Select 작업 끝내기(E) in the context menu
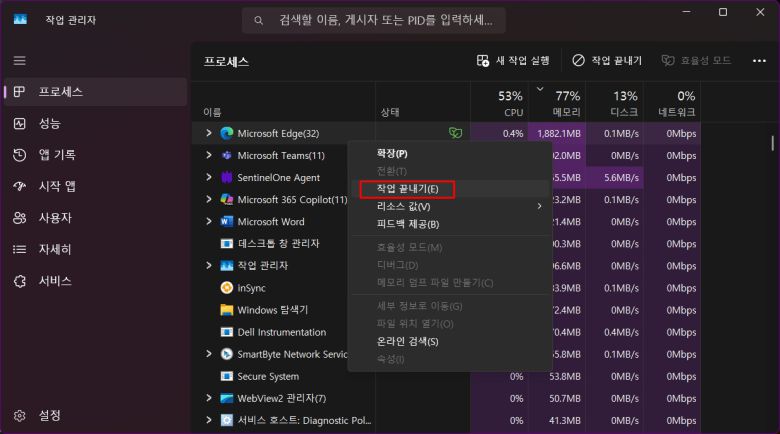Screen dimensions: 780x434 (407, 188)
